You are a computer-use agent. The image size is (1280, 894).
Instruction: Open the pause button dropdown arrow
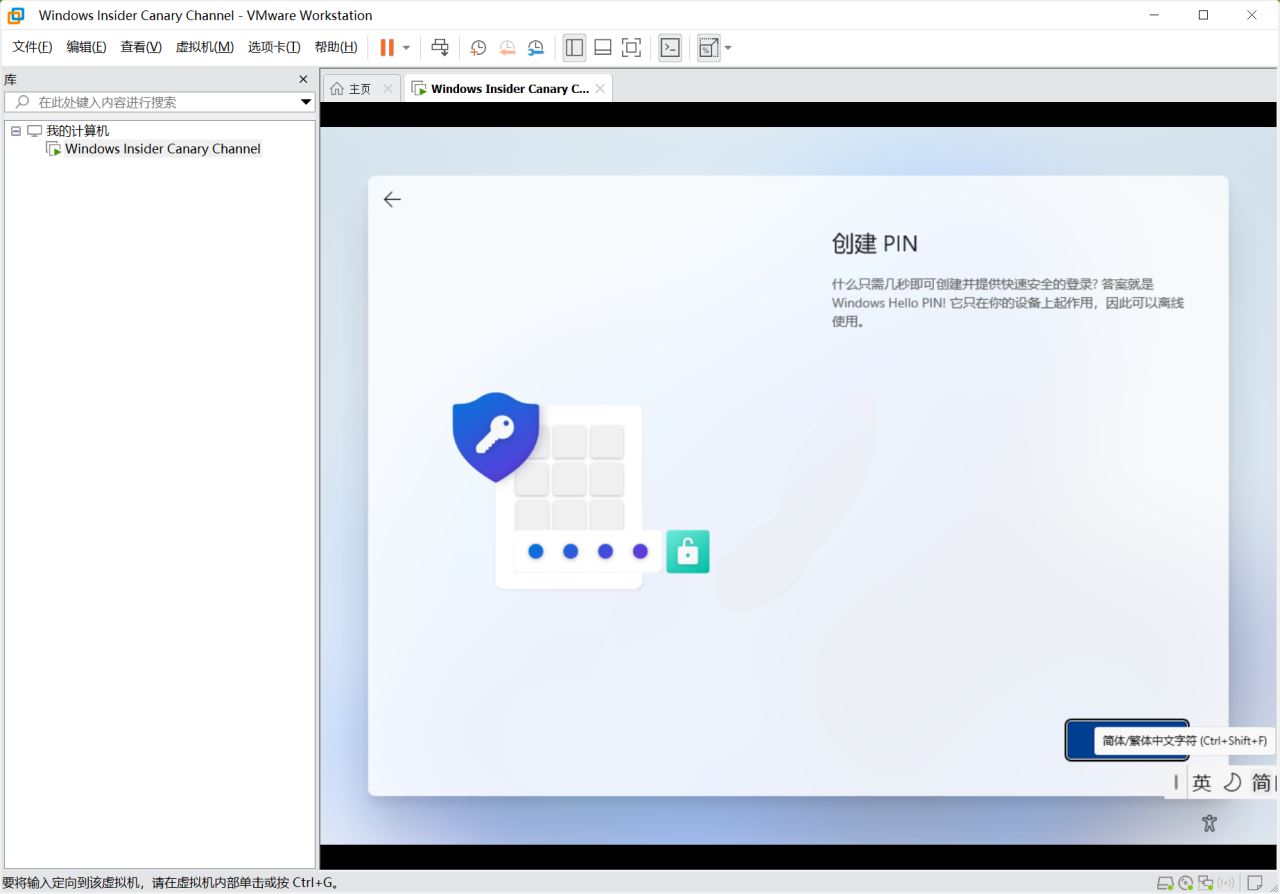click(406, 47)
